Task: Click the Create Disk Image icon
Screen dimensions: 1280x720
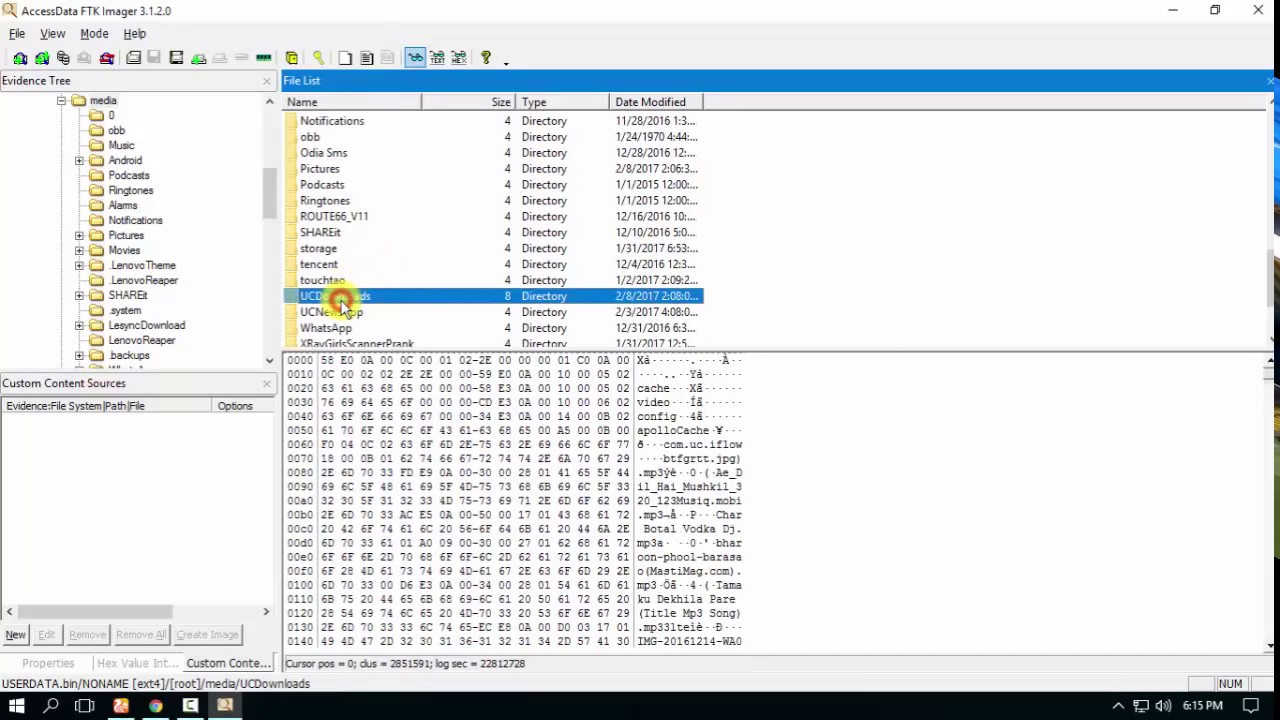Action: pos(133,58)
